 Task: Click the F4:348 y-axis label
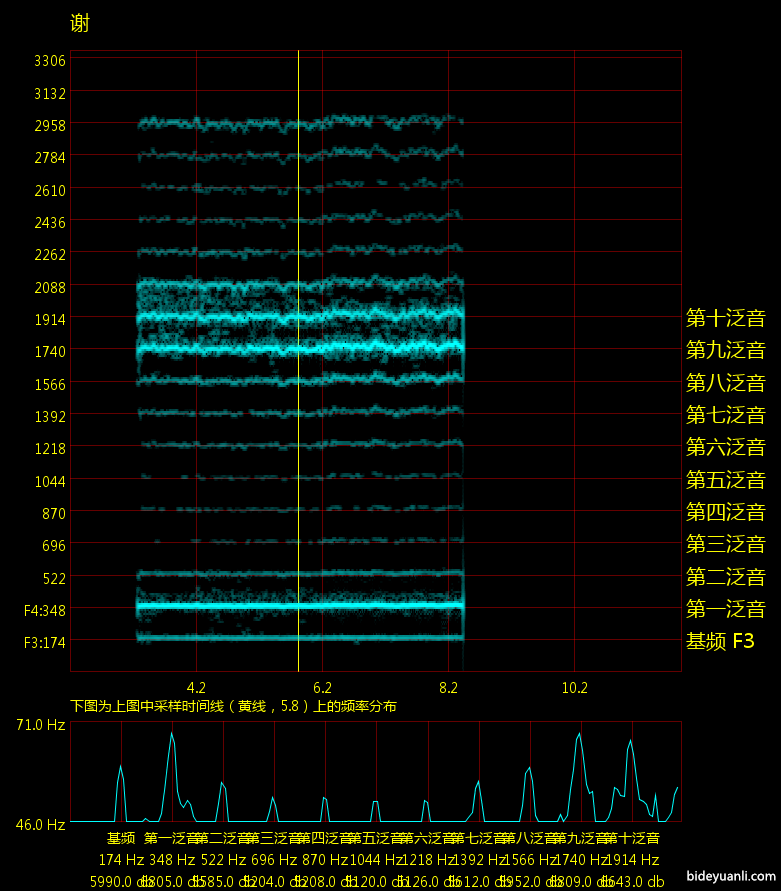(45, 610)
